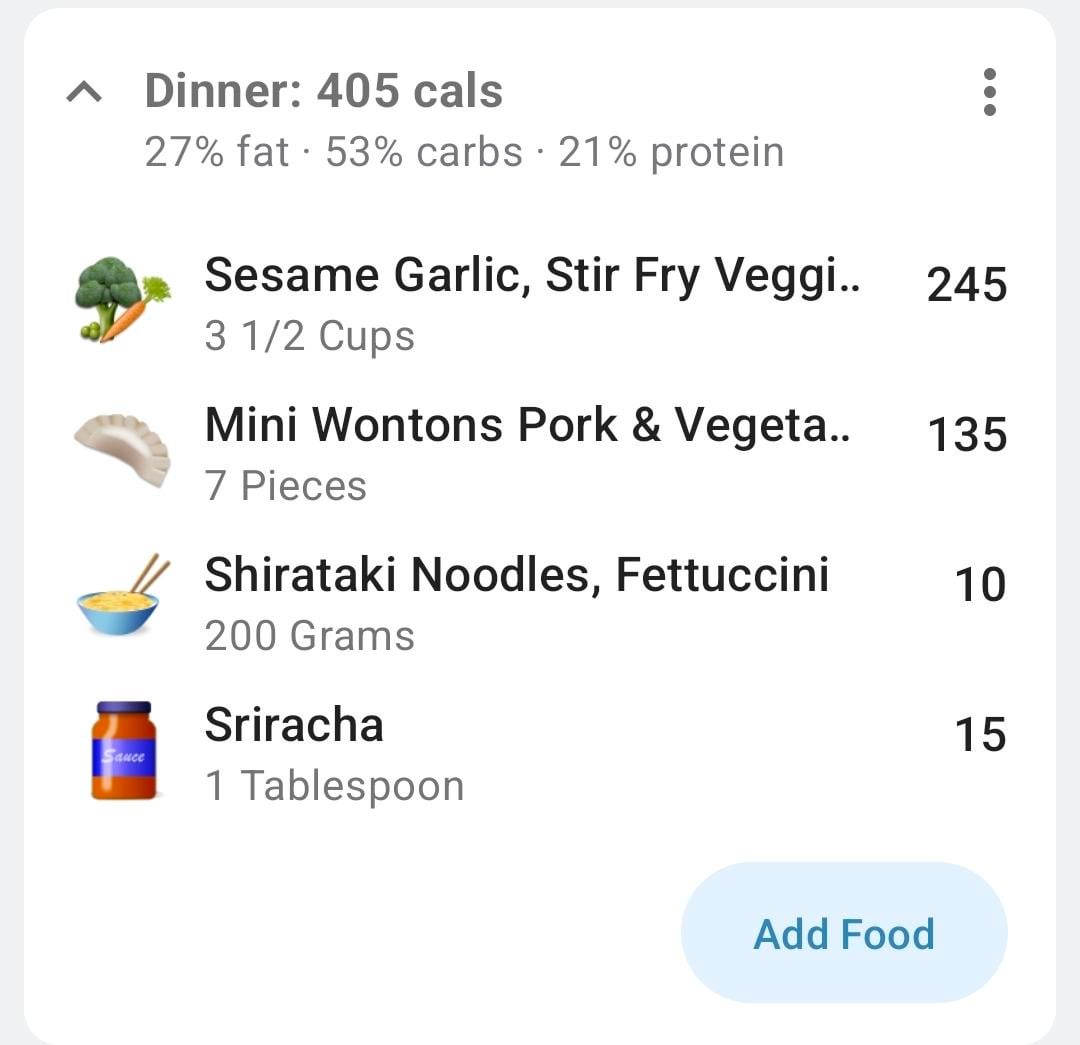Image resolution: width=1080 pixels, height=1045 pixels.
Task: Select the Sriracha food entry
Action: [294, 725]
